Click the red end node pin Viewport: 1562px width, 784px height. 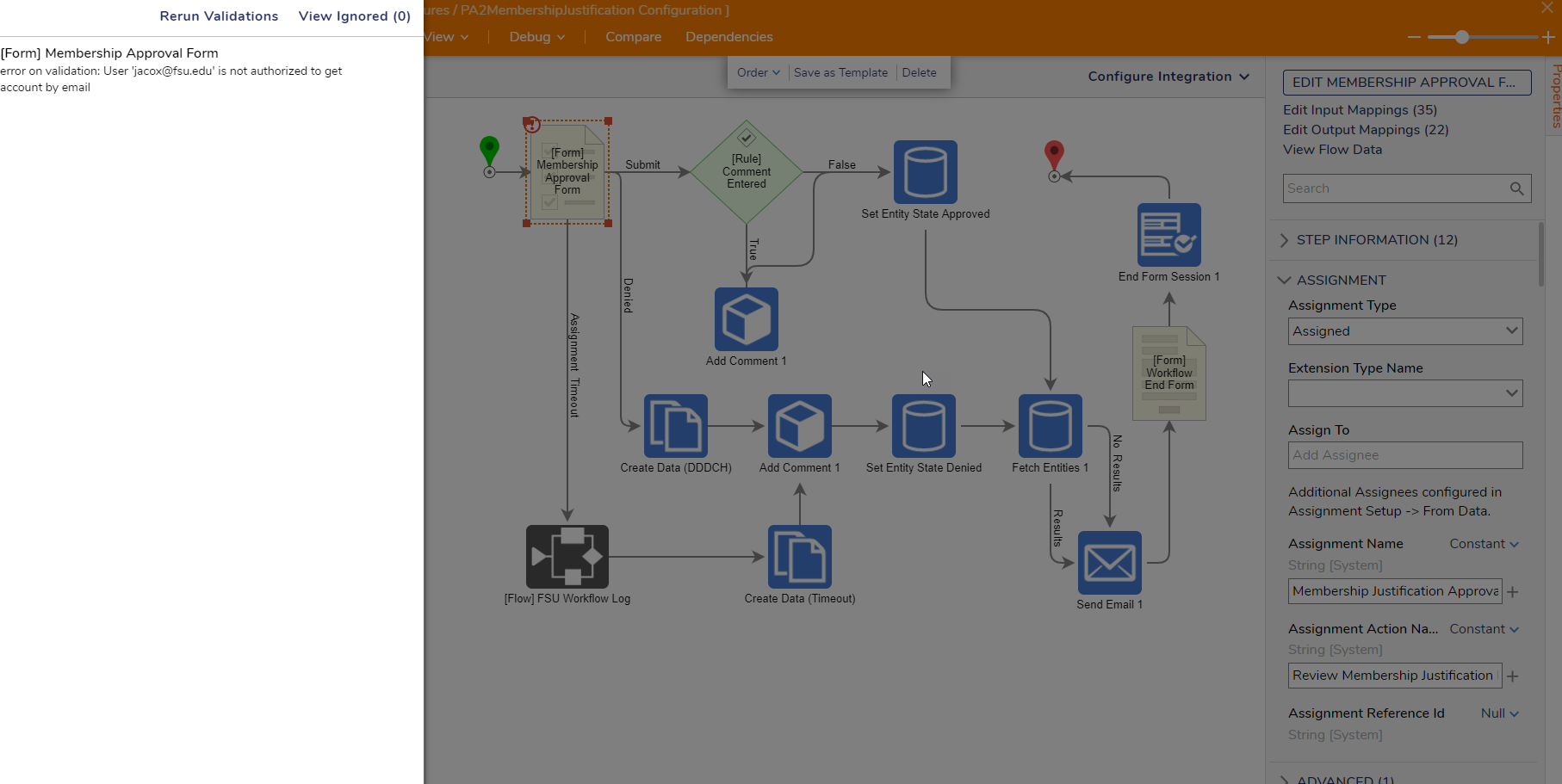pyautogui.click(x=1054, y=156)
